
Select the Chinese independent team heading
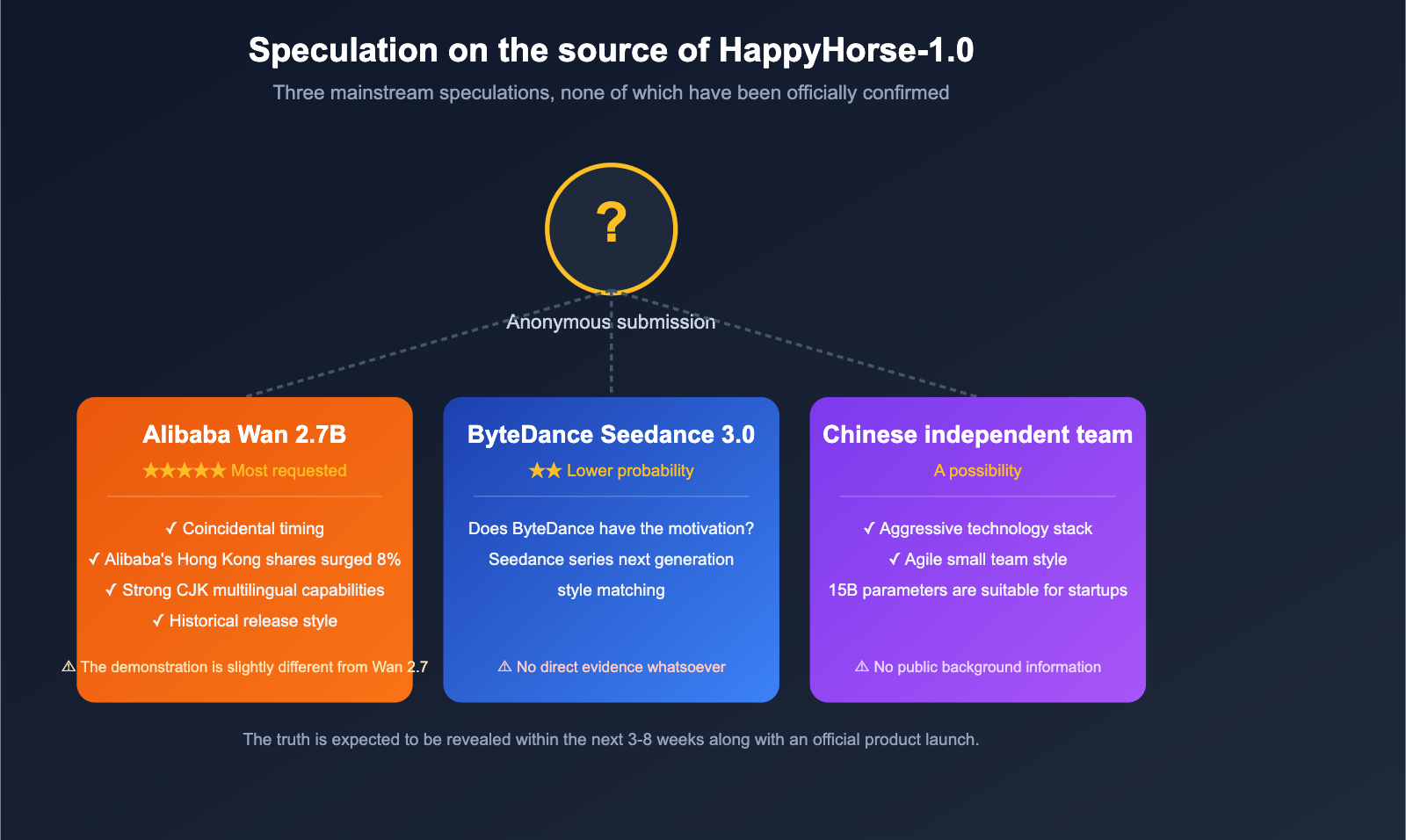coord(977,434)
